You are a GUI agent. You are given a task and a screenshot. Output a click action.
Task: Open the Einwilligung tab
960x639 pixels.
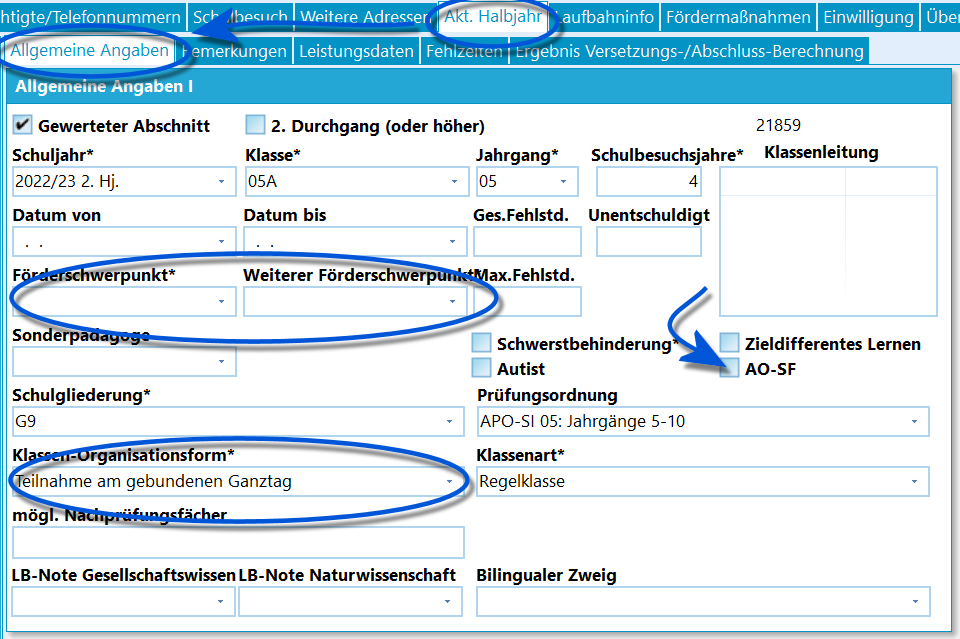[x=868, y=17]
